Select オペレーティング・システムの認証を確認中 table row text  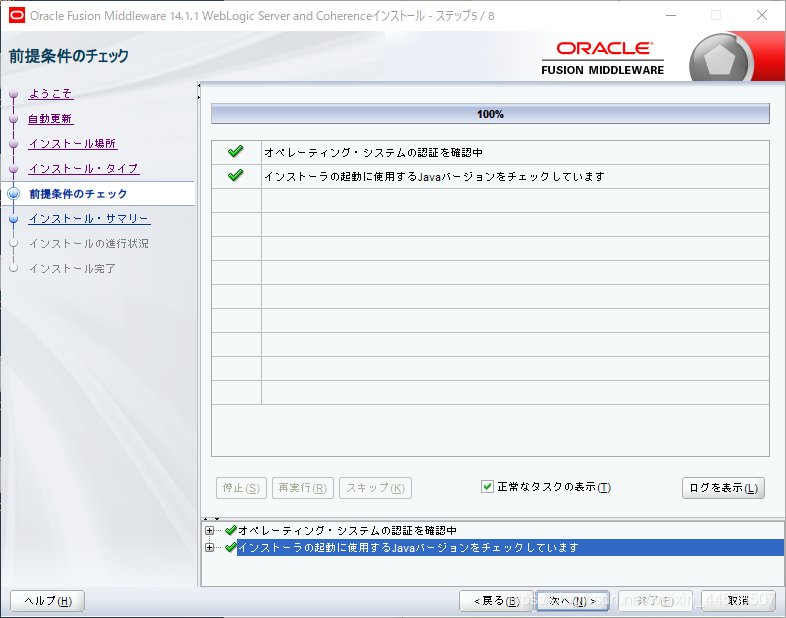[373, 152]
